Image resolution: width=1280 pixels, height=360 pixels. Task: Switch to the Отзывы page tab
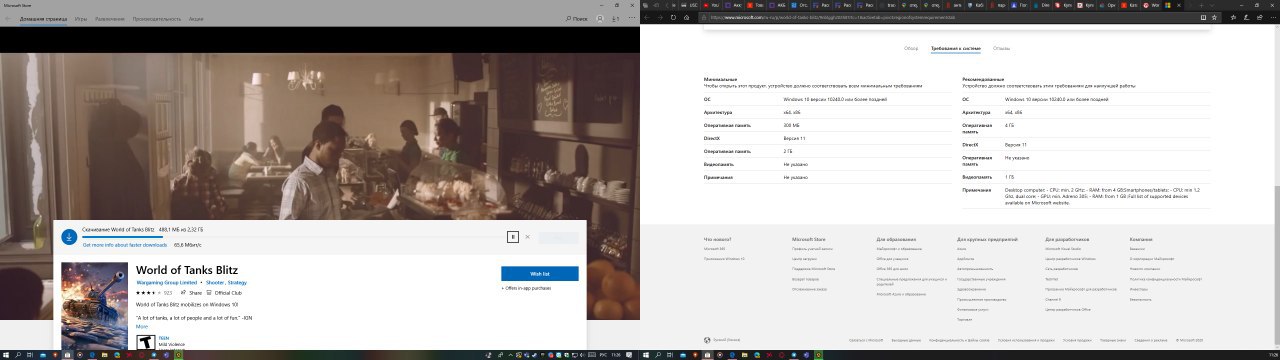pos(1002,47)
